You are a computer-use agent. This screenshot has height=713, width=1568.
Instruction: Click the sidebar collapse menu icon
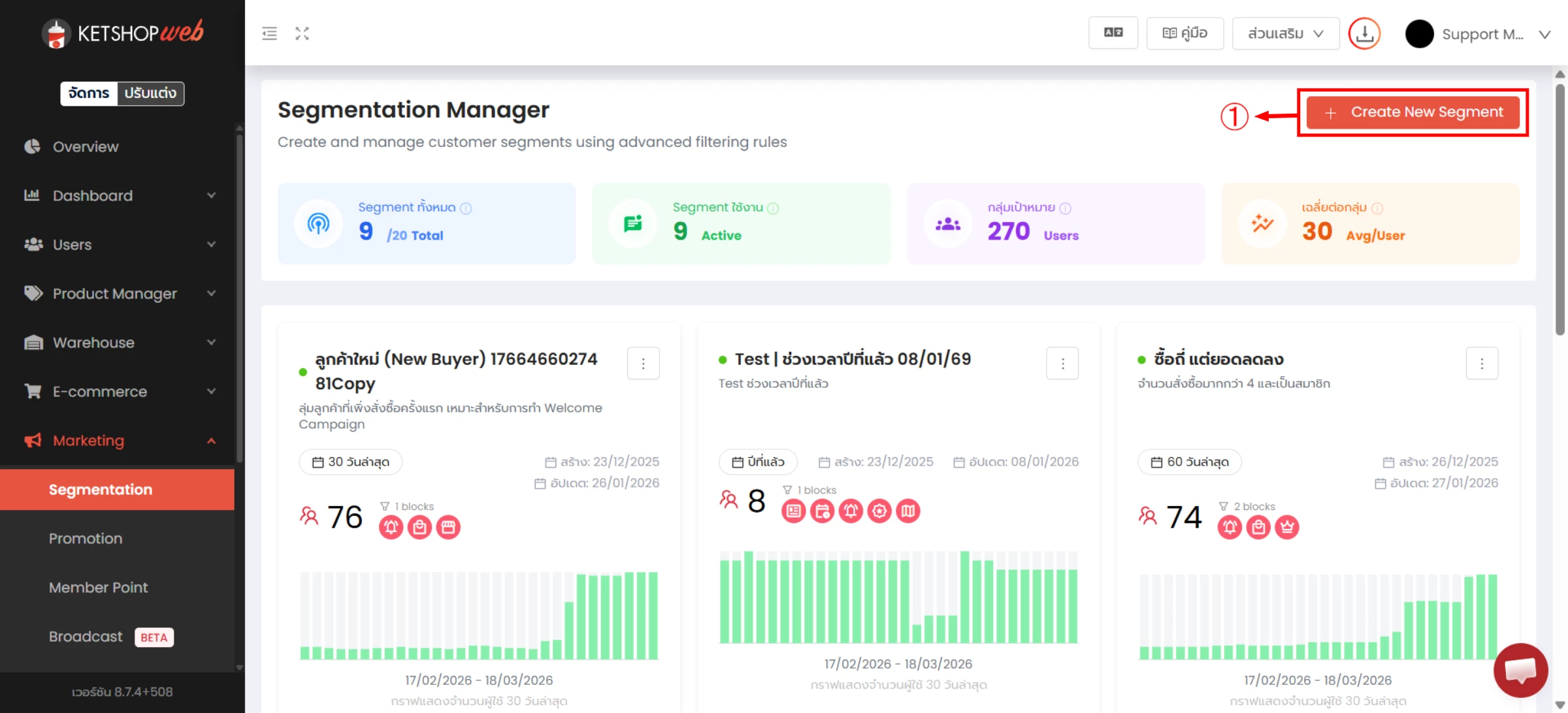tap(269, 33)
